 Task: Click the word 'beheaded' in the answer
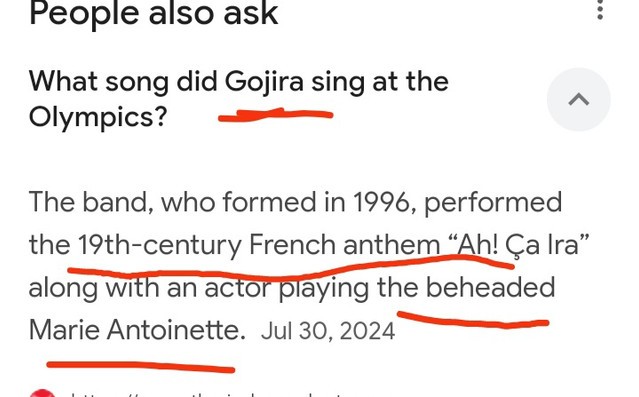(x=491, y=287)
